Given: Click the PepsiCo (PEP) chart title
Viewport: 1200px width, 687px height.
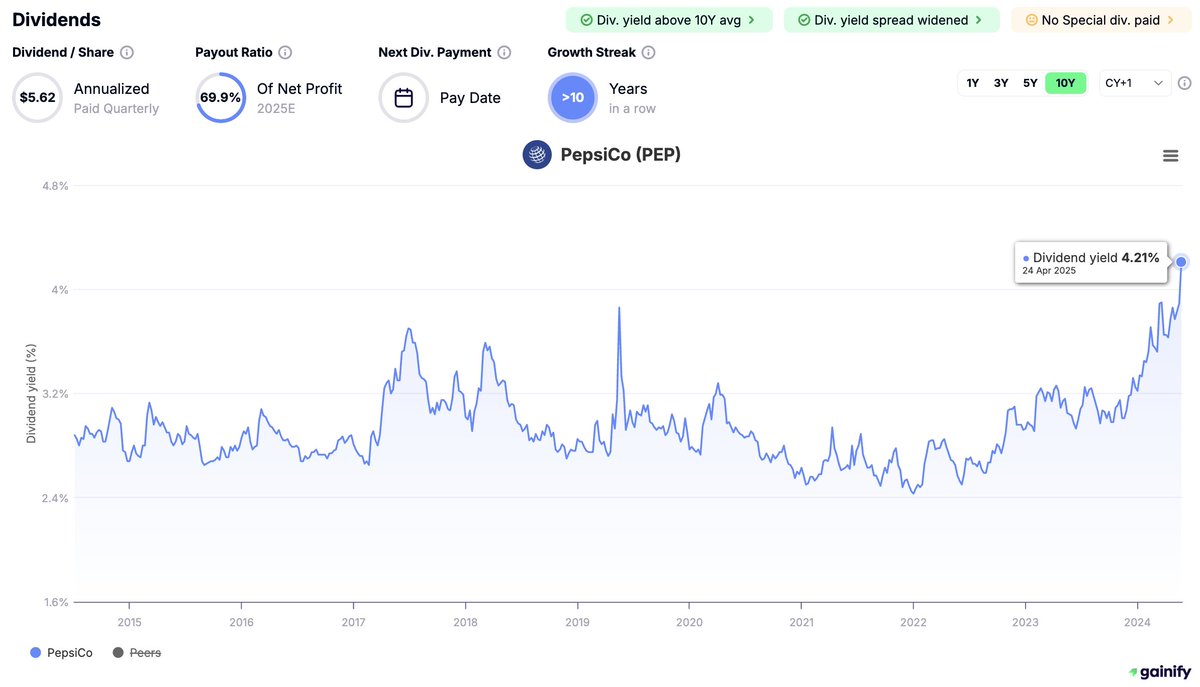Looking at the screenshot, I should (622, 154).
